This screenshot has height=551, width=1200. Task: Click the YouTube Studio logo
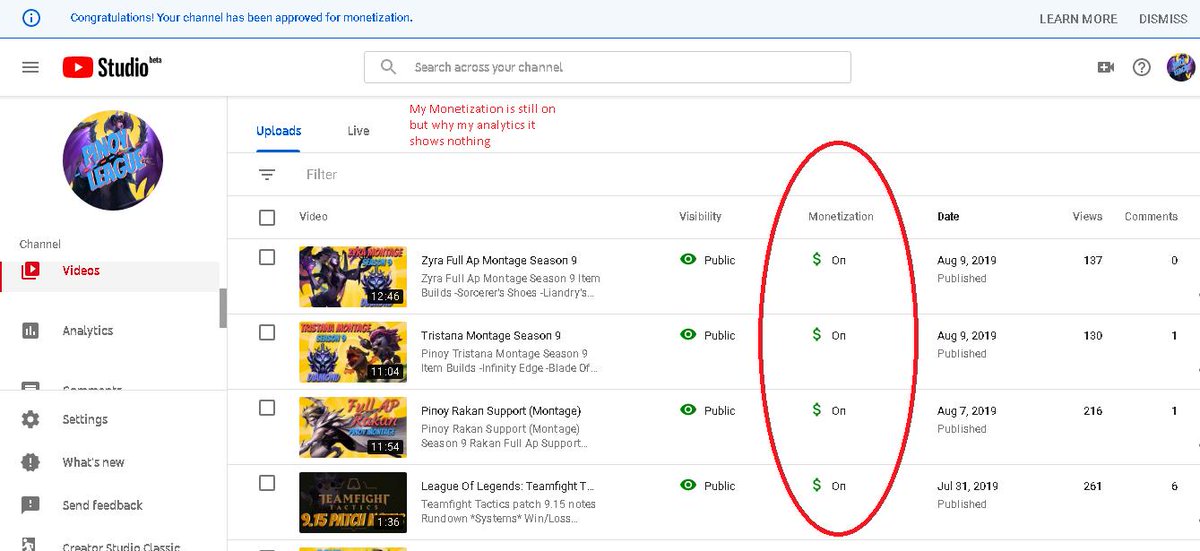pos(111,67)
